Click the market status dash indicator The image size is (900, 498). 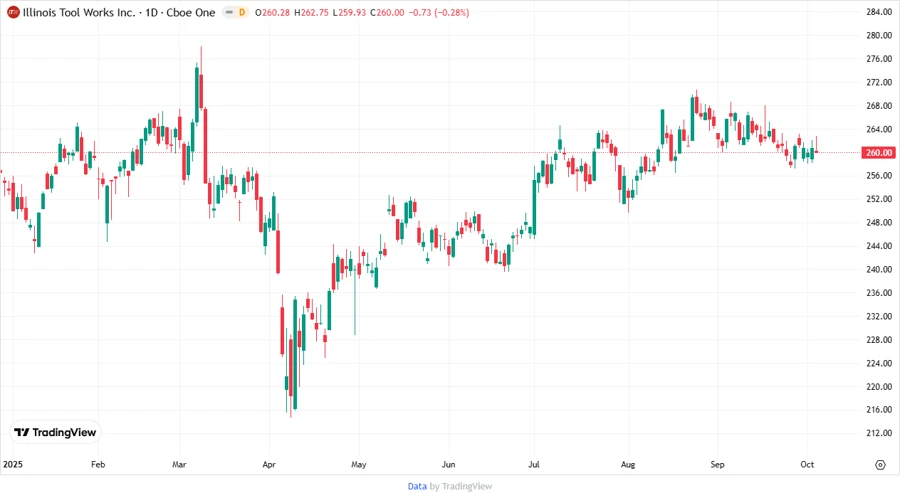click(x=229, y=12)
